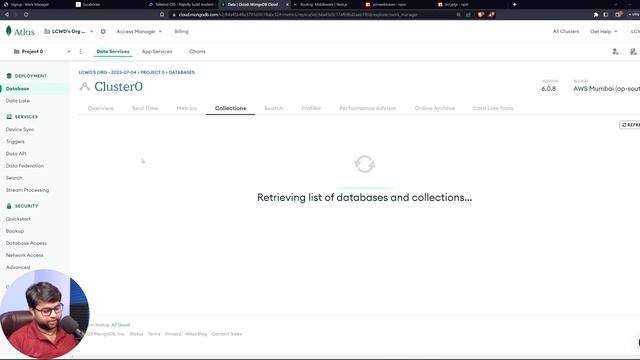Image resolution: width=640 pixels, height=360 pixels.
Task: Click the Brave shields icon
Action: pos(481,14)
